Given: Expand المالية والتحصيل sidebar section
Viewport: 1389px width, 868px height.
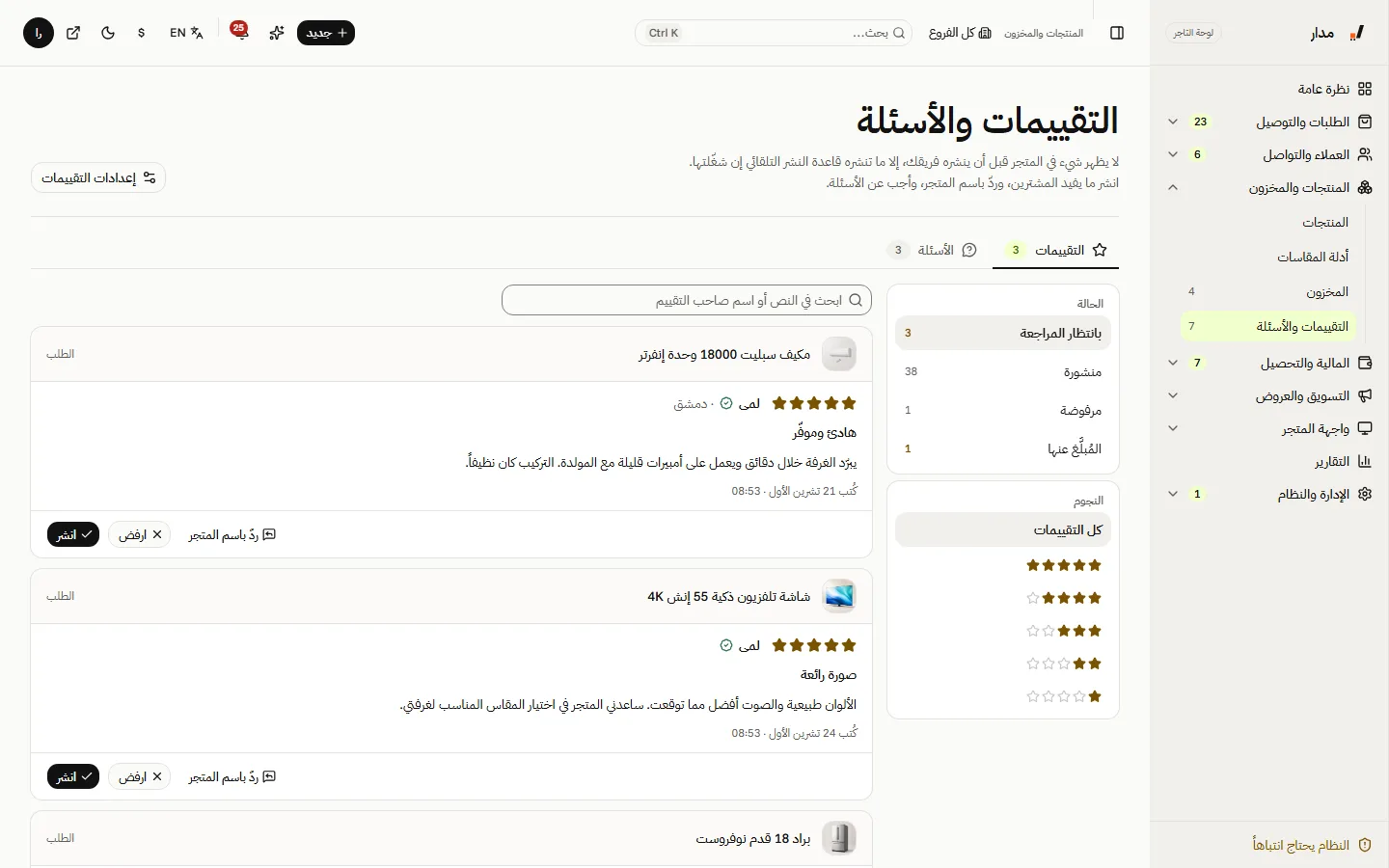Looking at the screenshot, I should 1269,363.
